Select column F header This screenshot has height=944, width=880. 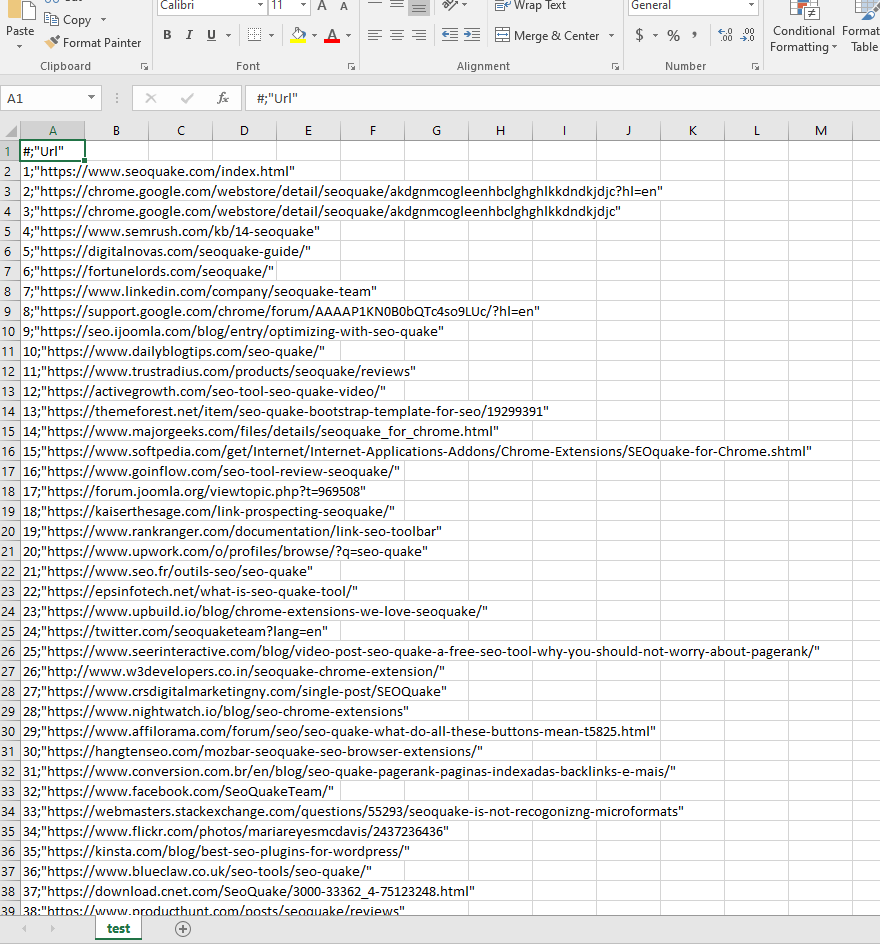click(373, 131)
